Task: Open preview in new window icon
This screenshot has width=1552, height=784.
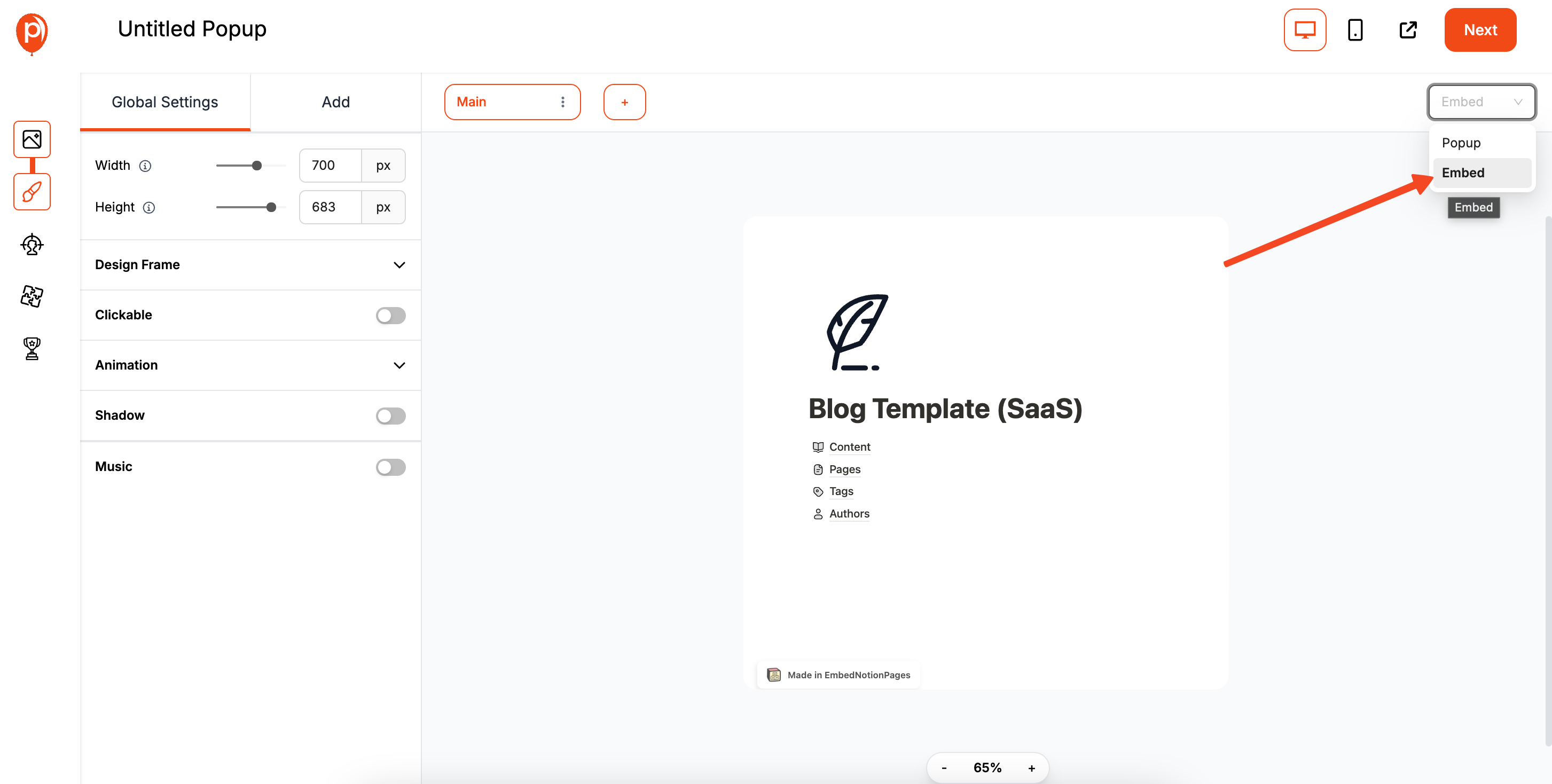Action: [x=1408, y=29]
